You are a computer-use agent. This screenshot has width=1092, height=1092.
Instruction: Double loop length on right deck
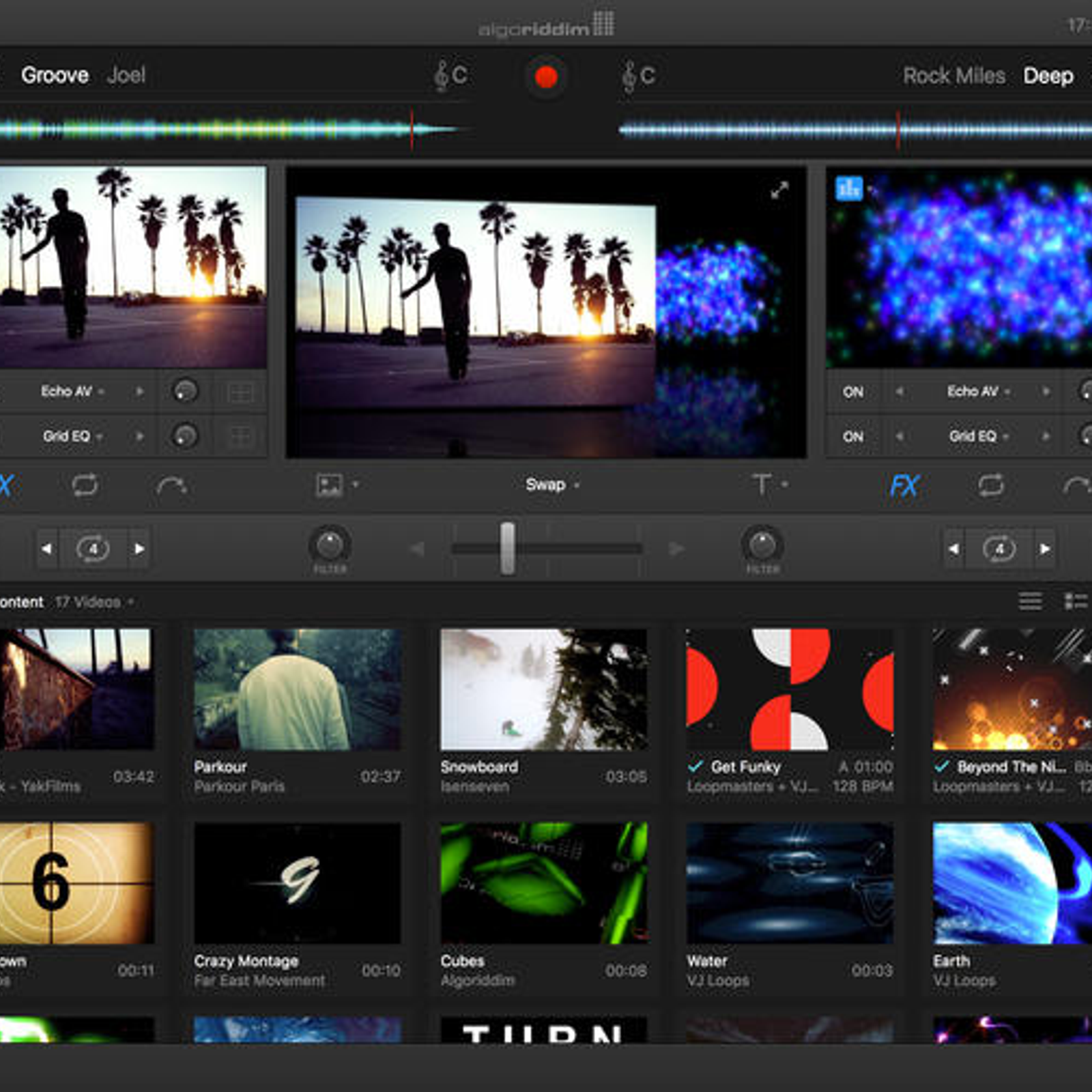point(1045,549)
